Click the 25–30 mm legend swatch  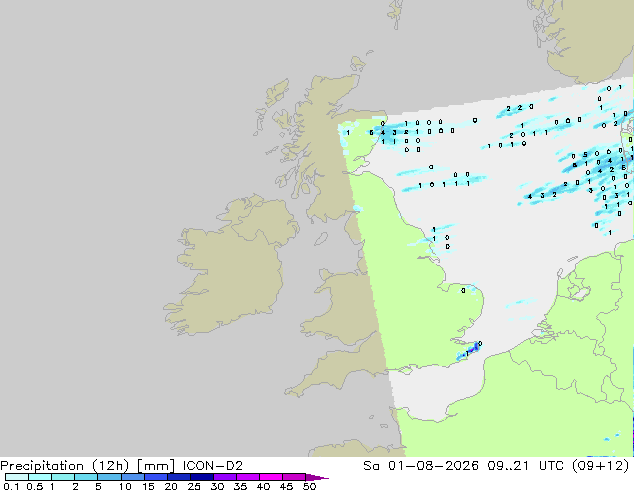point(202,477)
